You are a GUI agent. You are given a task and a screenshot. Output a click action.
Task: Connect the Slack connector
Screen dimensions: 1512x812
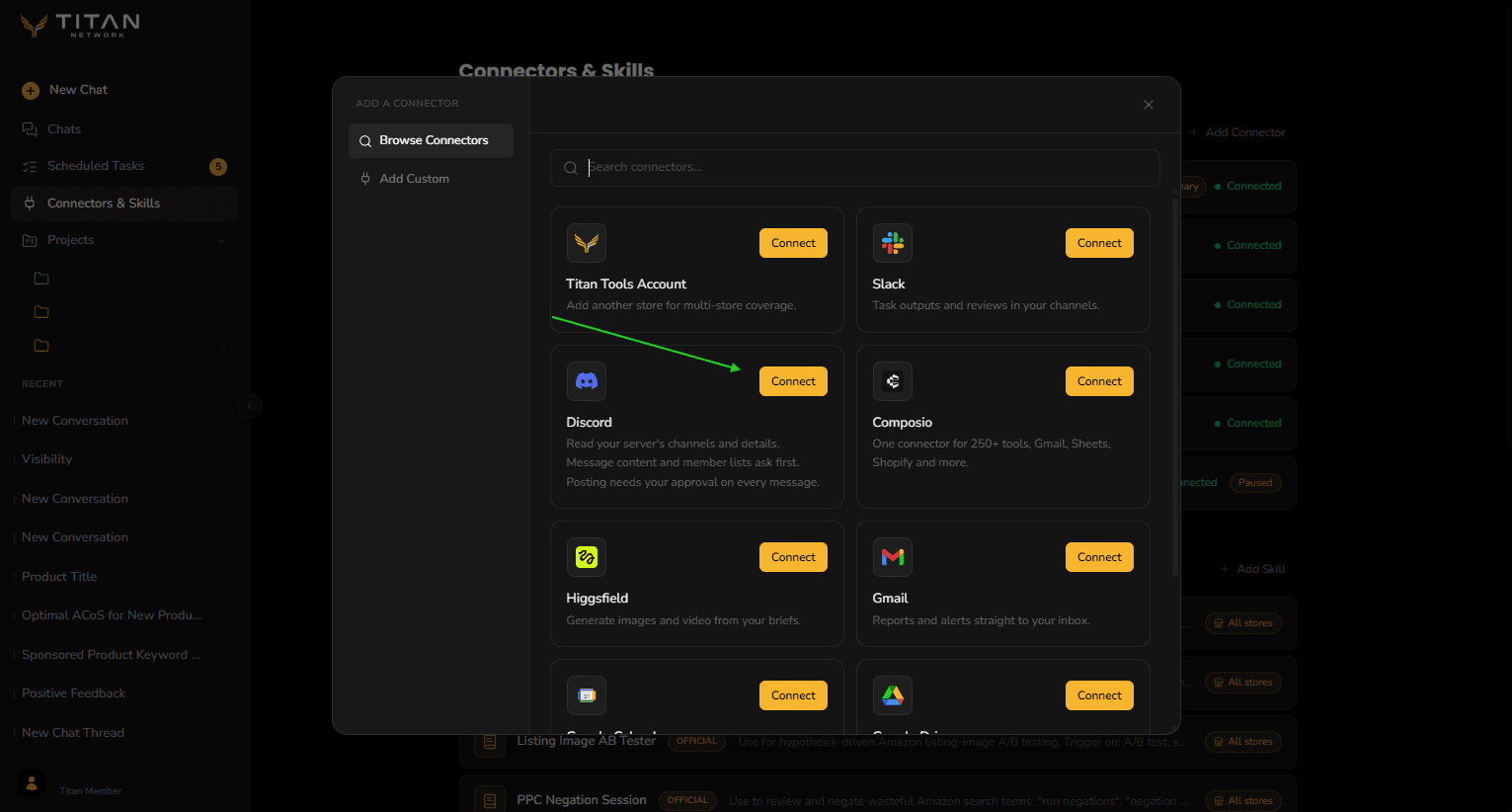coord(1099,243)
